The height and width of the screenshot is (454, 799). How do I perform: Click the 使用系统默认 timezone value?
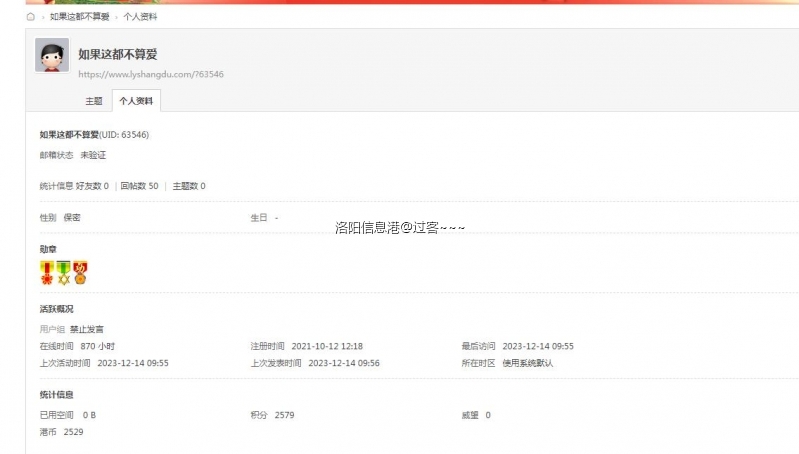coord(528,363)
